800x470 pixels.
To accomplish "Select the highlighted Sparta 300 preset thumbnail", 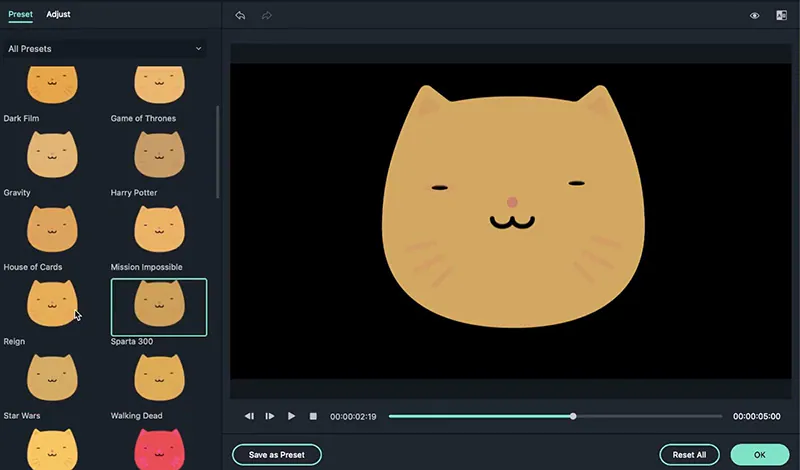I will pos(159,307).
